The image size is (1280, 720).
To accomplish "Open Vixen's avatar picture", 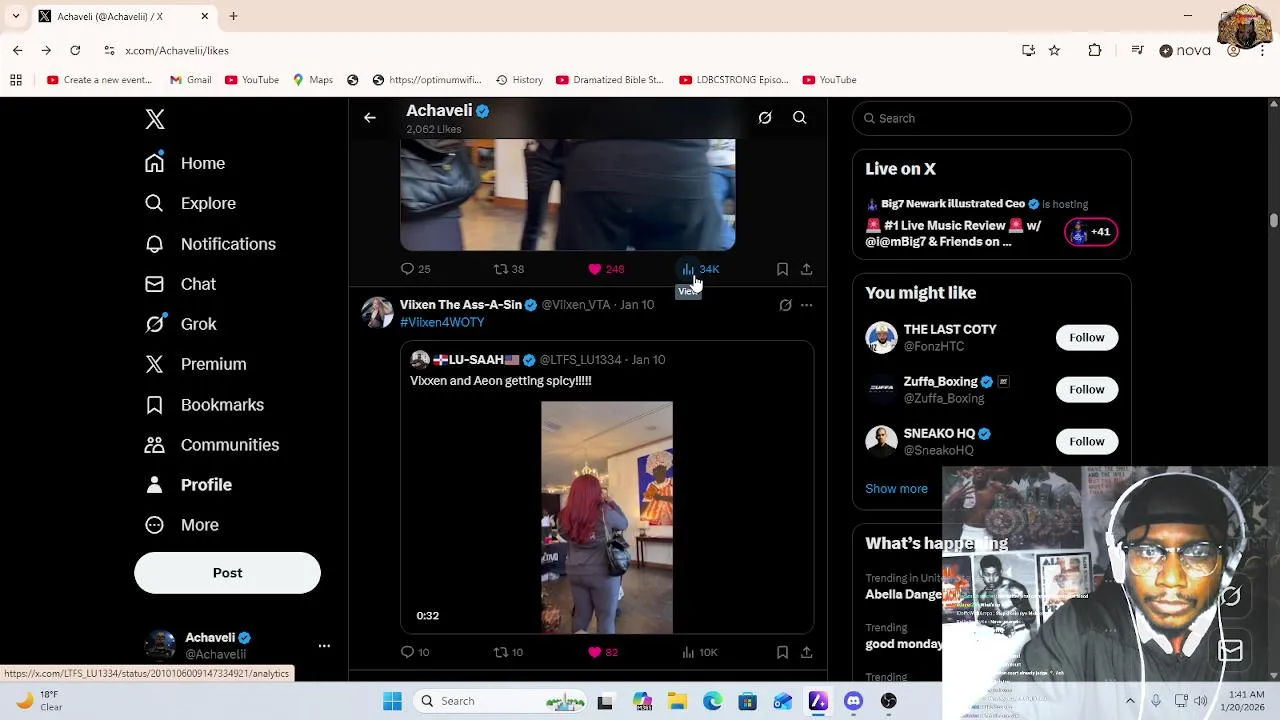I will (x=377, y=312).
